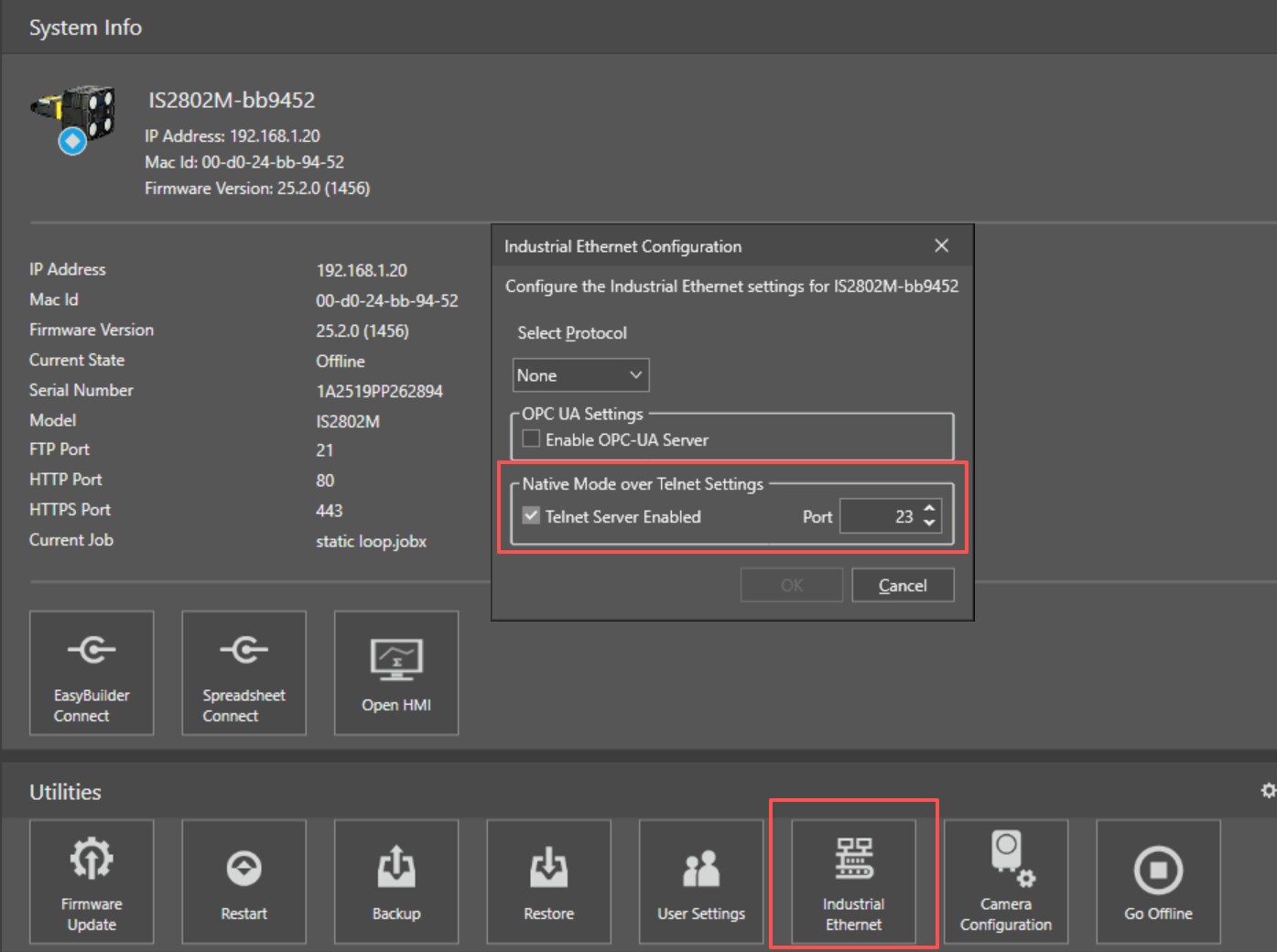Open Camera Configuration

click(1005, 881)
